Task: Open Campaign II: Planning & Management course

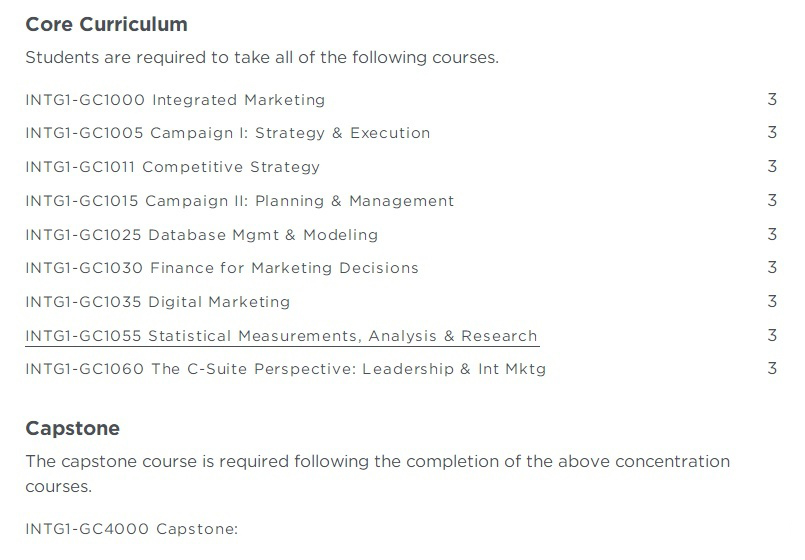Action: pos(239,201)
